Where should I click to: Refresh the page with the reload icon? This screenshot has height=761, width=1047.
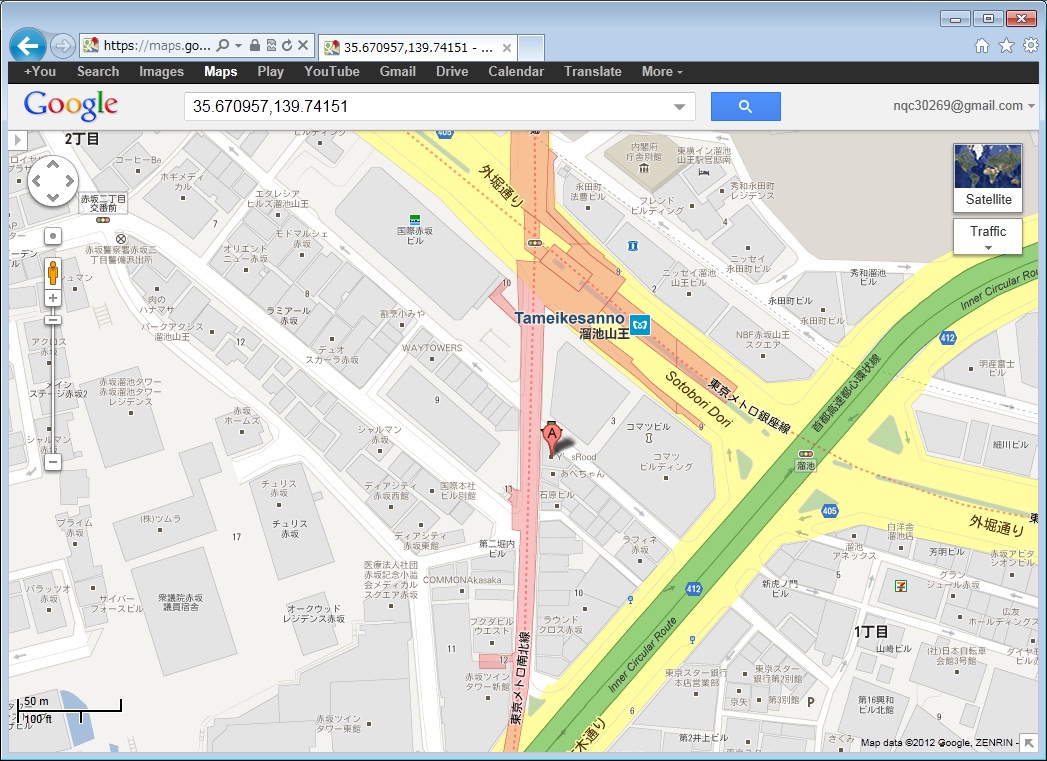[286, 45]
